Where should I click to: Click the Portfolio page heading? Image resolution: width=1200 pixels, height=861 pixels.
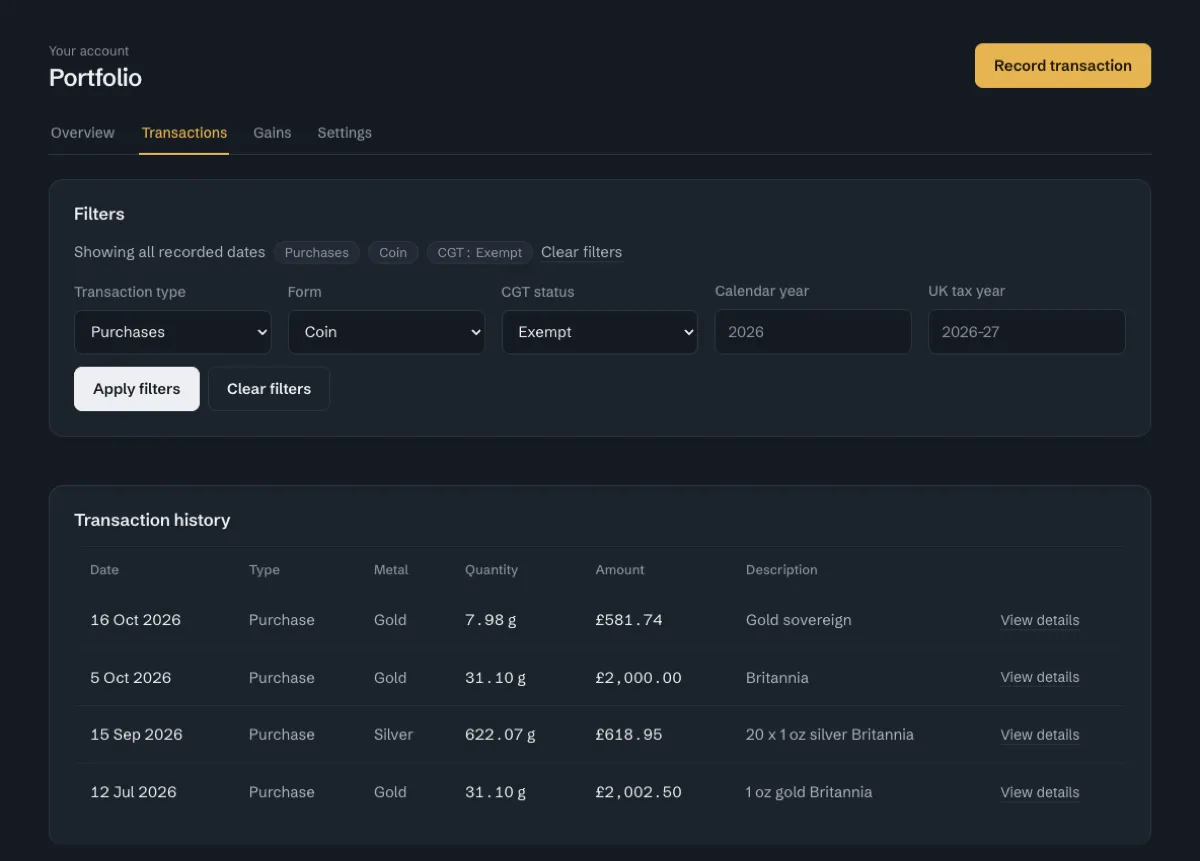pos(95,78)
